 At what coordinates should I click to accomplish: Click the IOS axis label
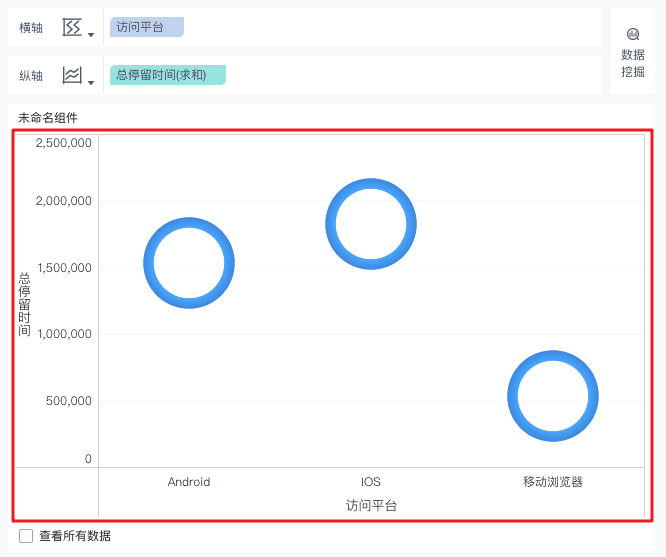tap(371, 482)
